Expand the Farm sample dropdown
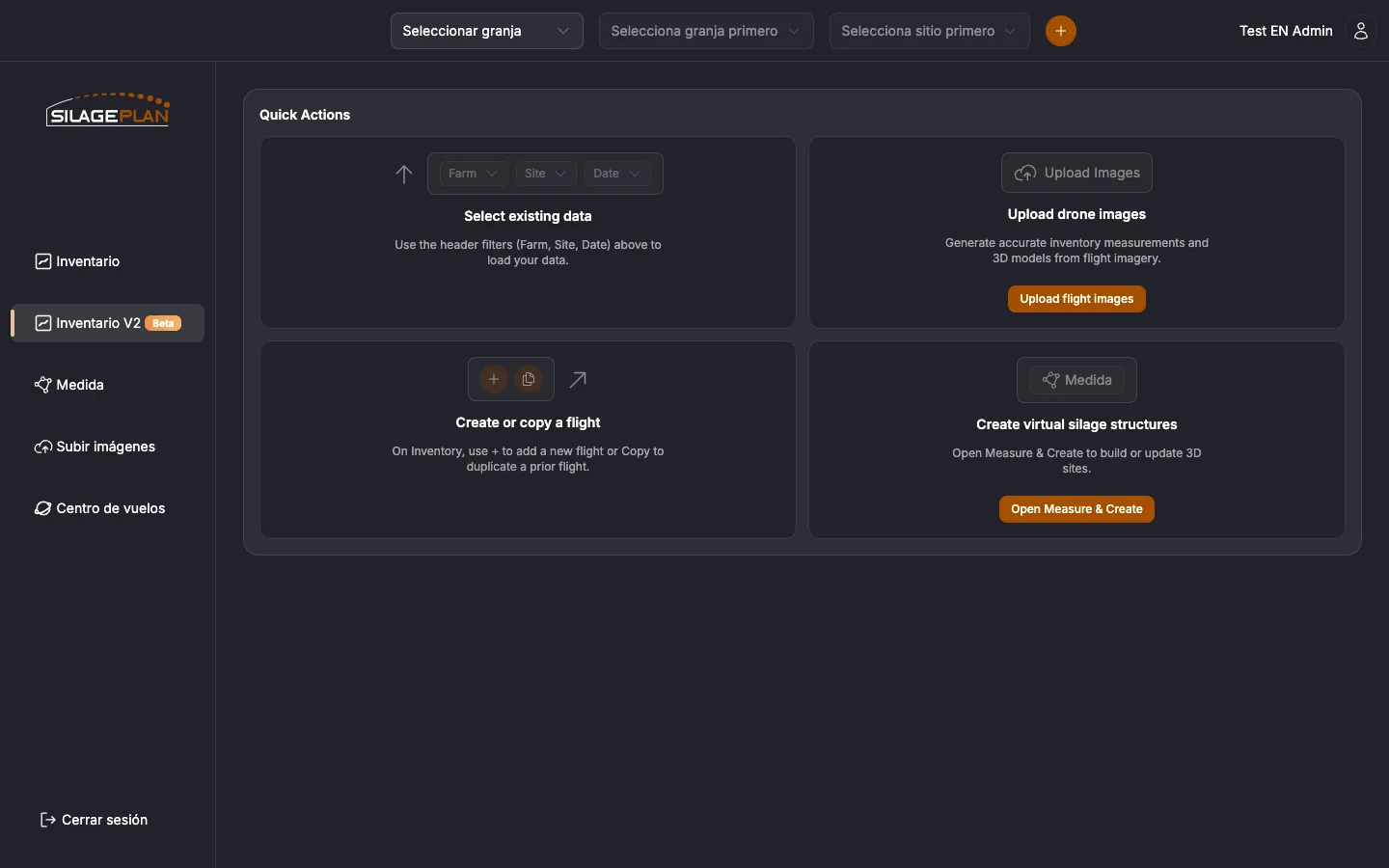Screen dimensions: 1389x868 click(x=474, y=174)
